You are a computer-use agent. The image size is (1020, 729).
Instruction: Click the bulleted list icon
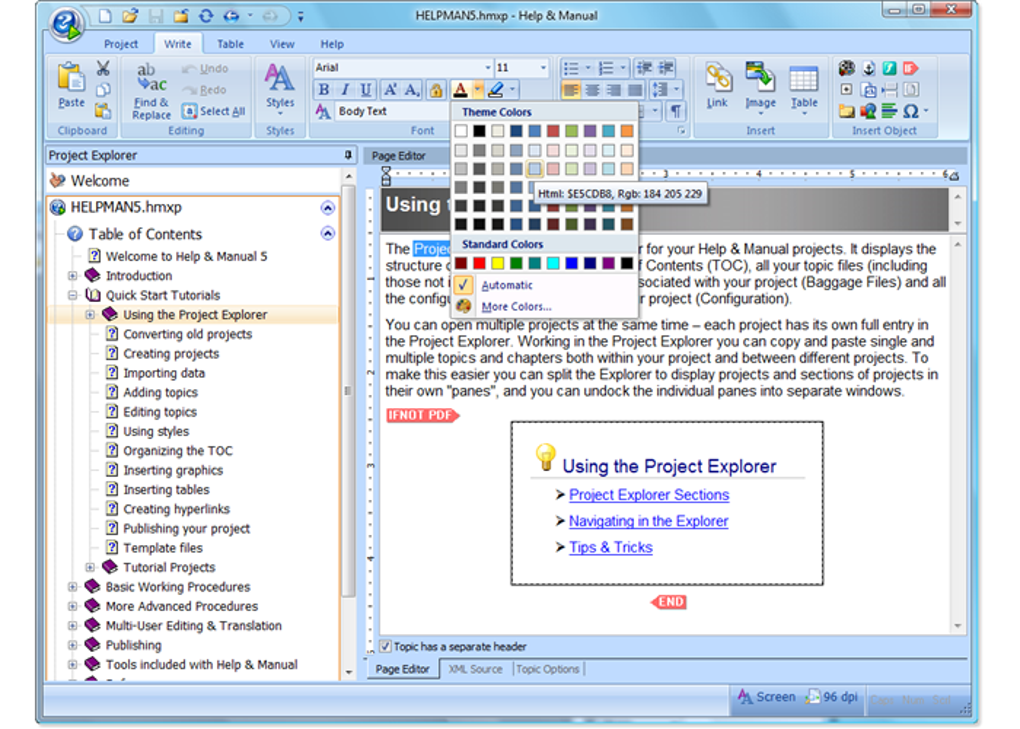570,68
